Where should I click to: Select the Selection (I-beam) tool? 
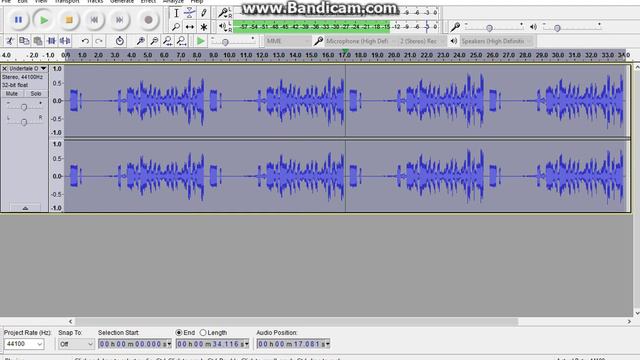(176, 13)
